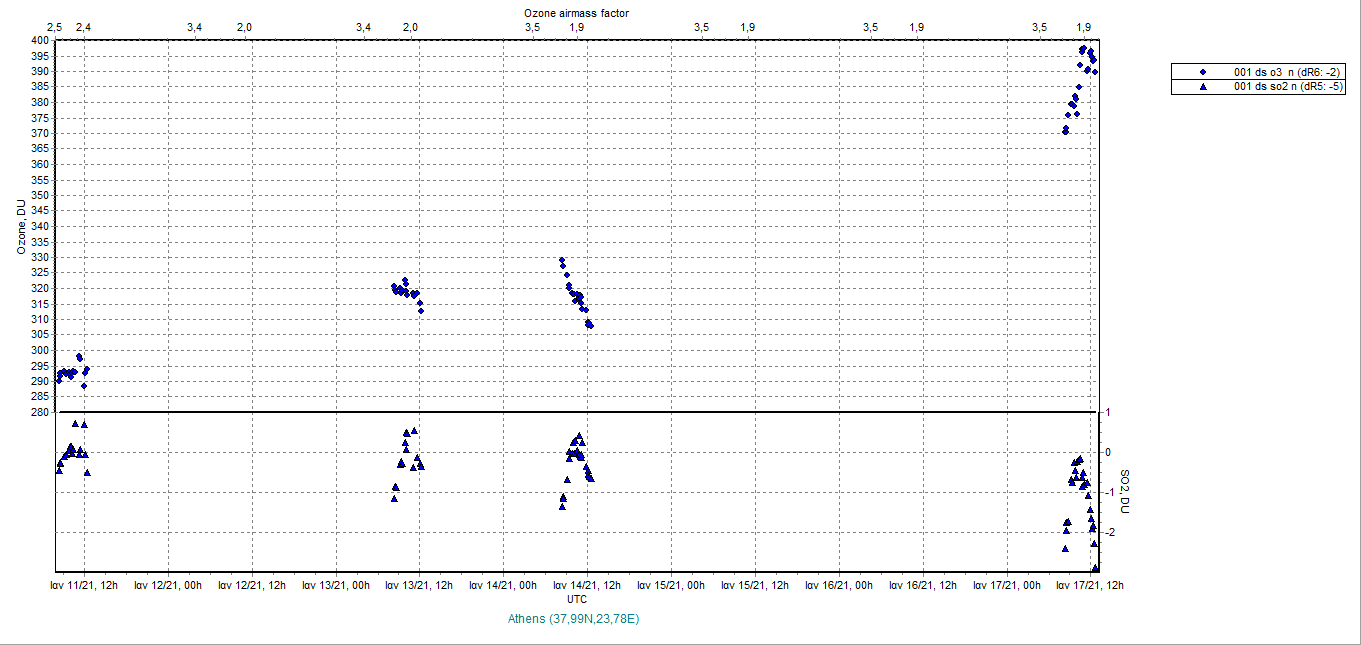Click the "Ozone, DU" left axis title
Screen dimensions: 1361x645
(20, 227)
